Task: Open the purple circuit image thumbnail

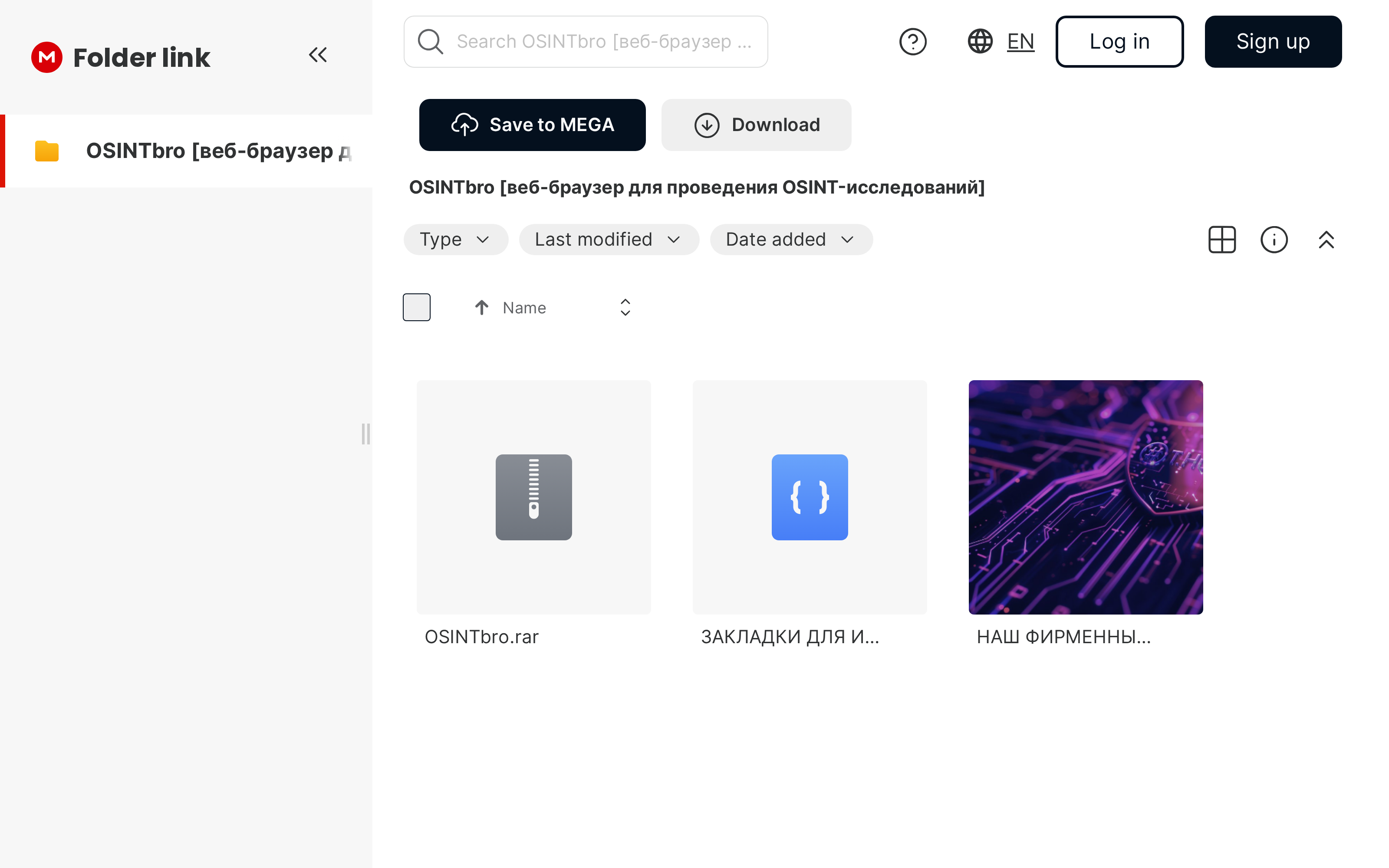Action: 1085,496
